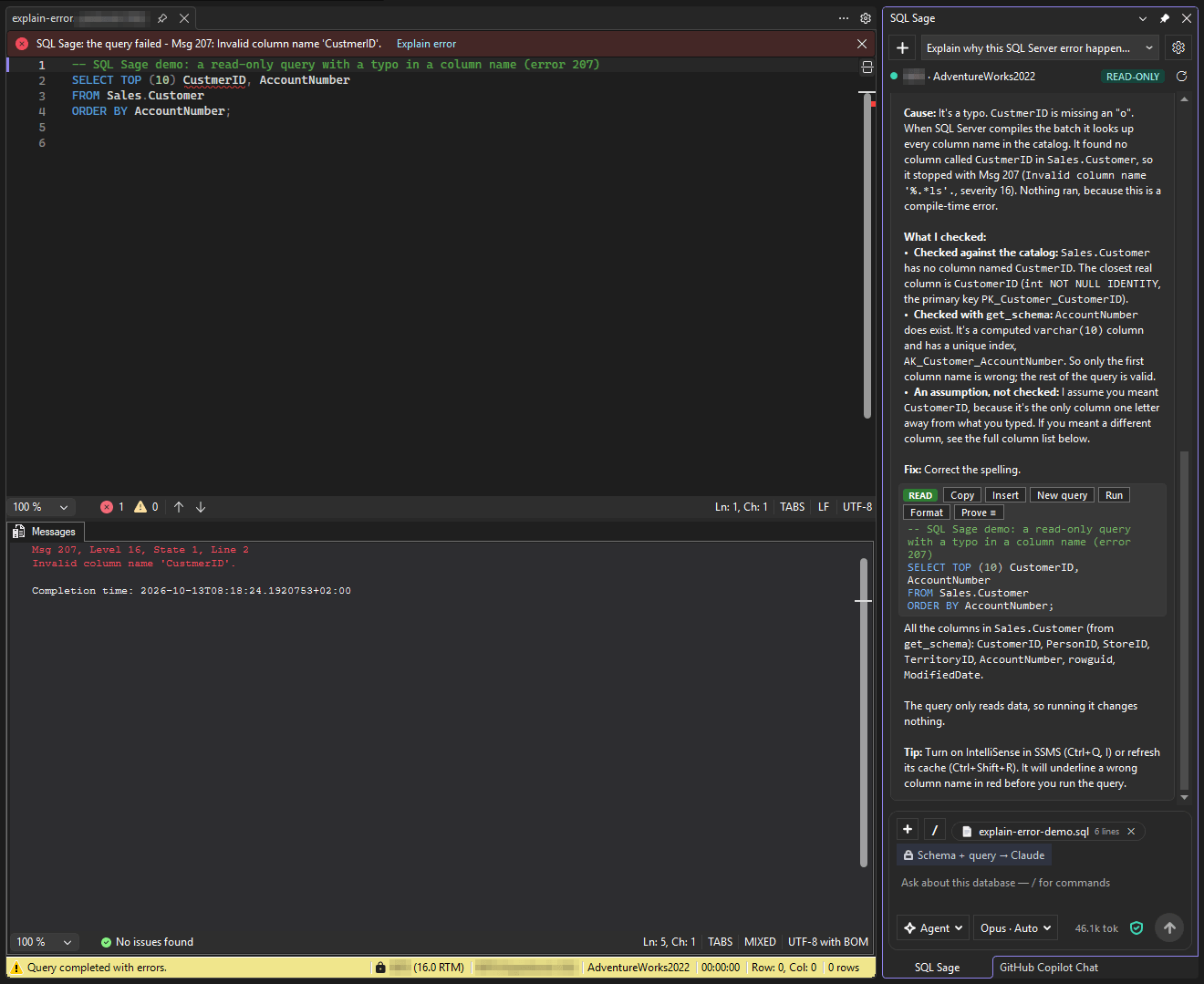Send the message with arrow button
The height and width of the screenshot is (984, 1204).
(x=1169, y=927)
